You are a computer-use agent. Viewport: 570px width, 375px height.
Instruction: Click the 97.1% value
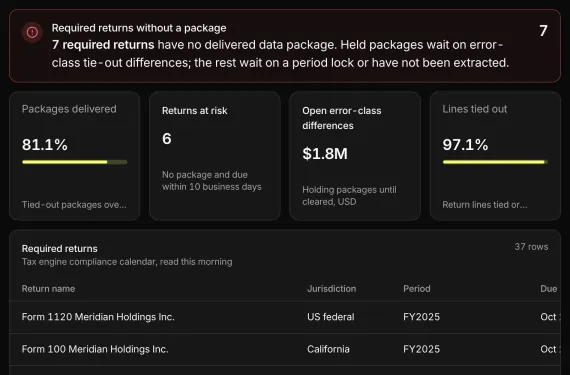(465, 145)
